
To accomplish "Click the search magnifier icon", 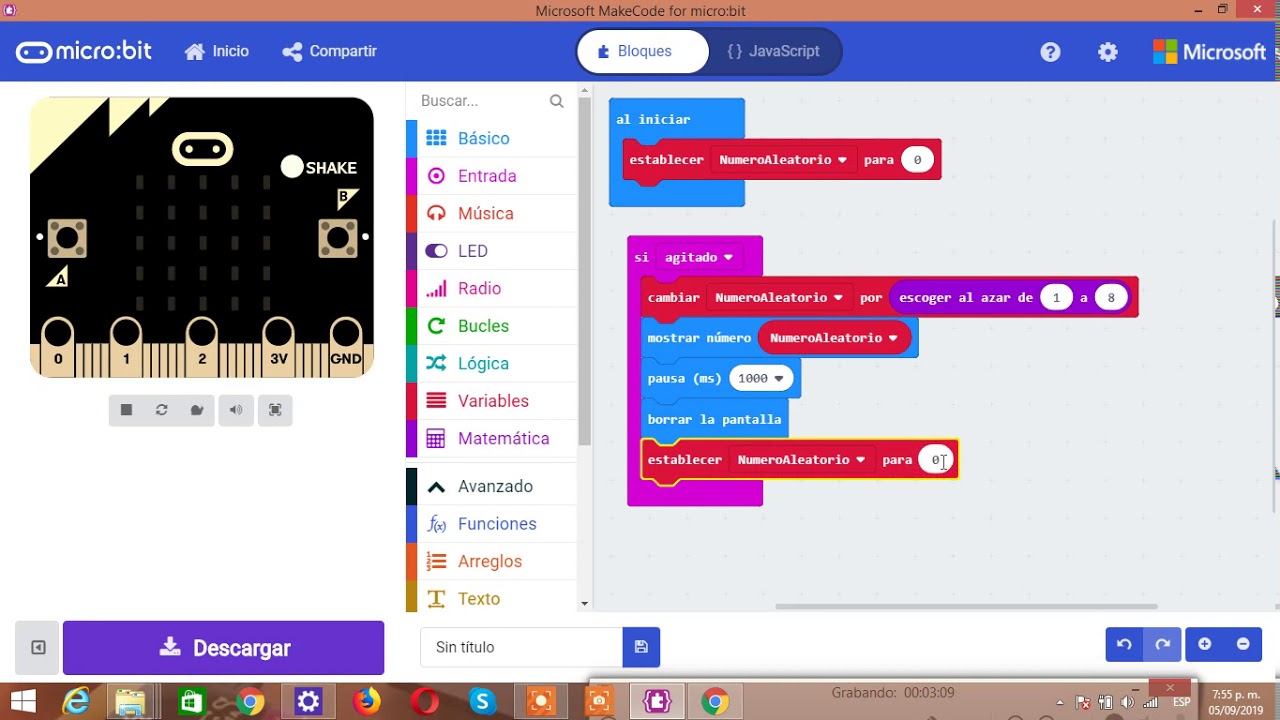I will [x=557, y=101].
